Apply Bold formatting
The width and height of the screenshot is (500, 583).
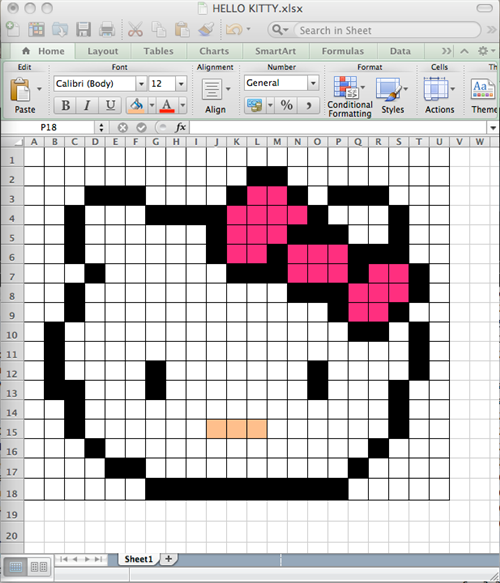(x=65, y=106)
